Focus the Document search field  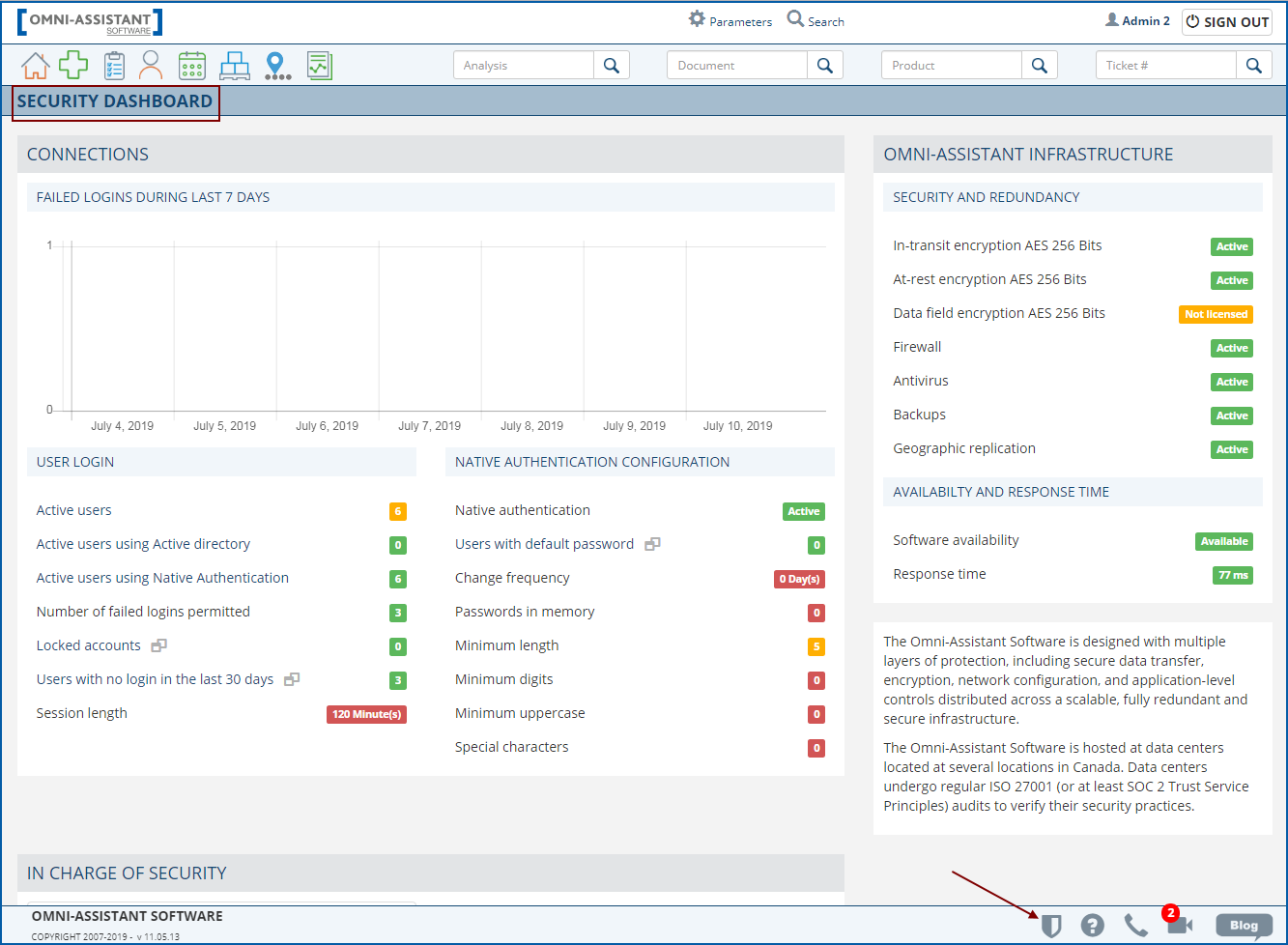point(737,65)
